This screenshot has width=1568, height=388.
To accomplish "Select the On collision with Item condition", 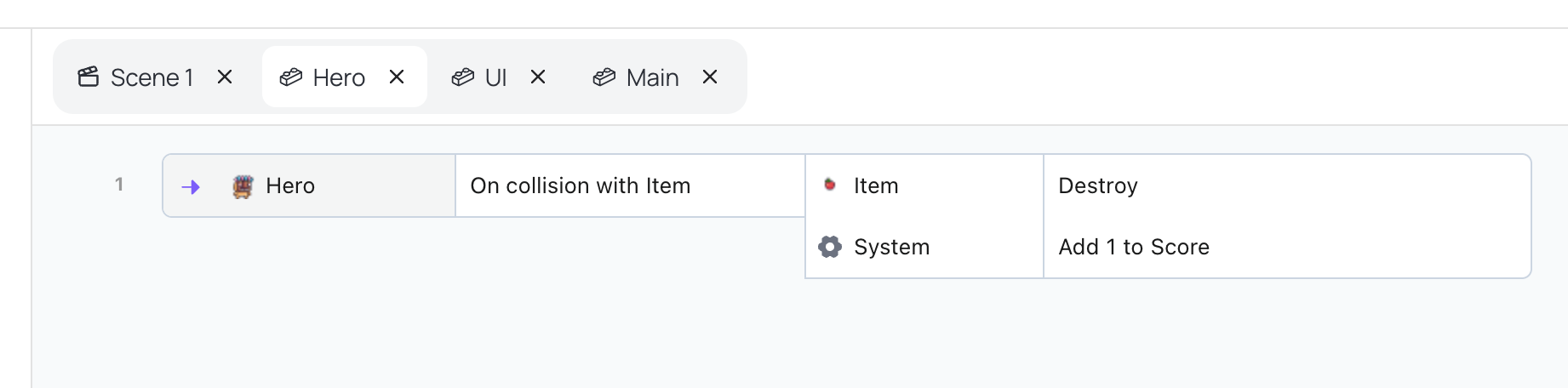I will click(581, 185).
